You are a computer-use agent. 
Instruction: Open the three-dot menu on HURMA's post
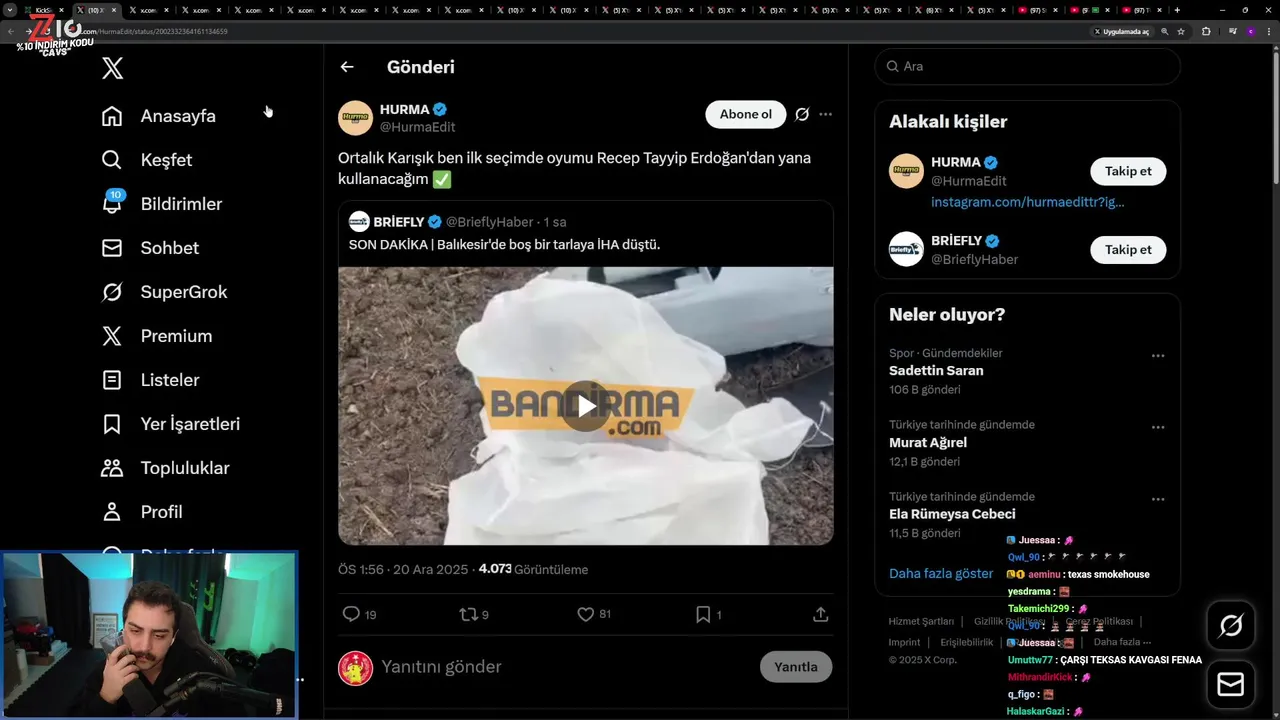click(x=825, y=114)
